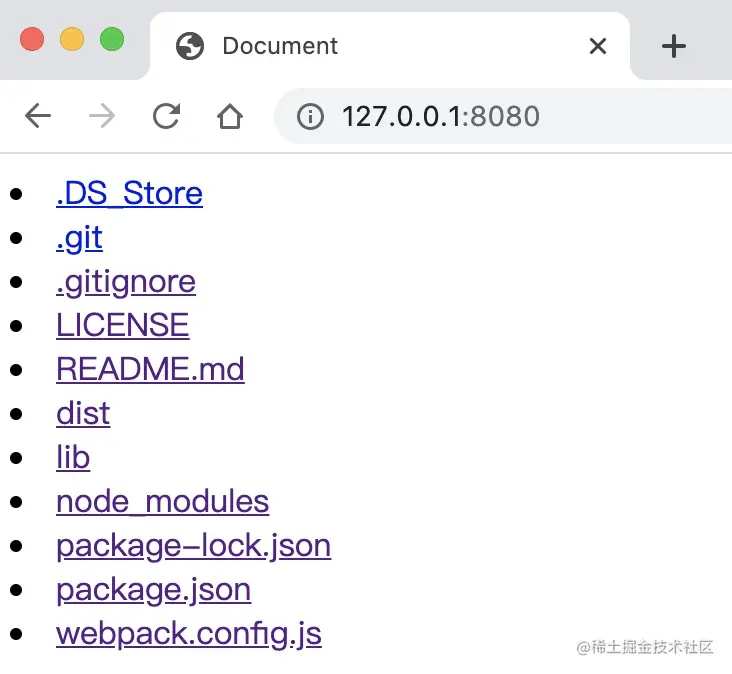Viewport: 732px width, 674px height.
Task: Open the package.json link
Action: pos(154,590)
